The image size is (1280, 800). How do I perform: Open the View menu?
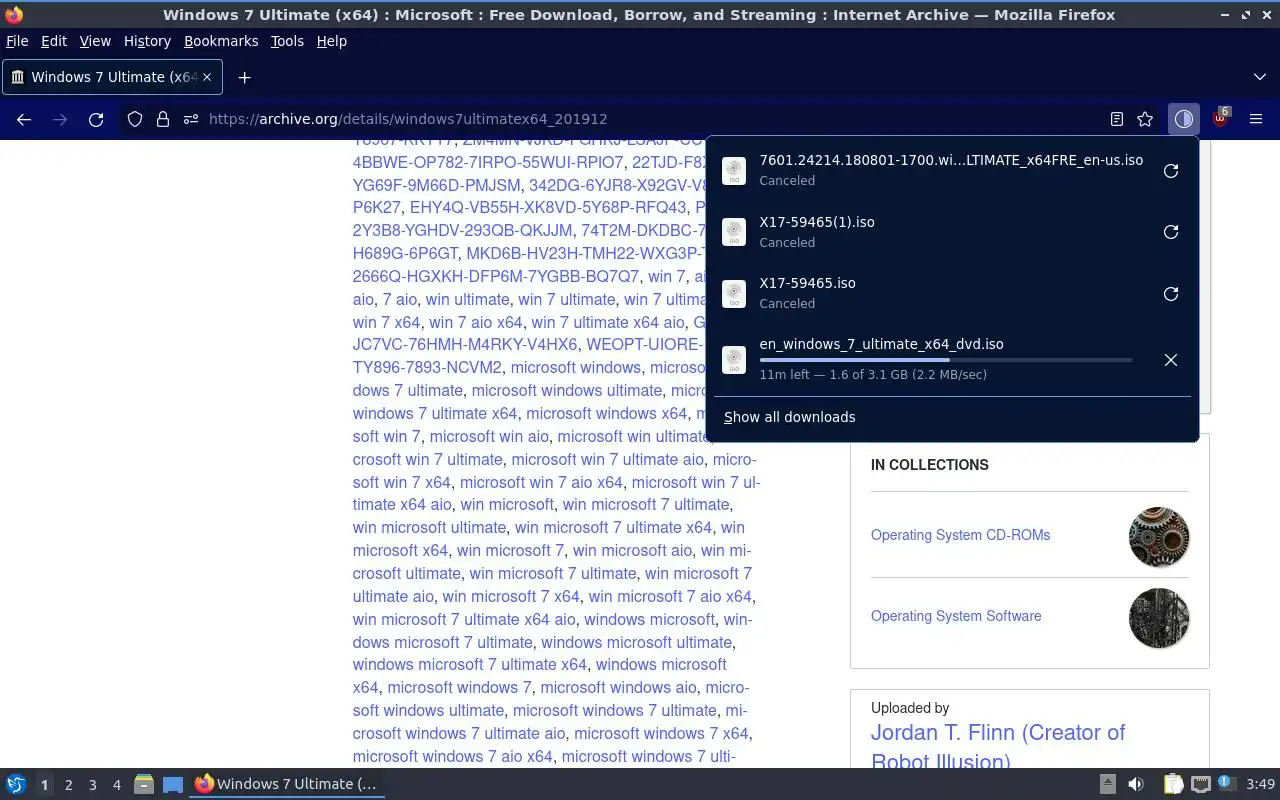click(95, 41)
